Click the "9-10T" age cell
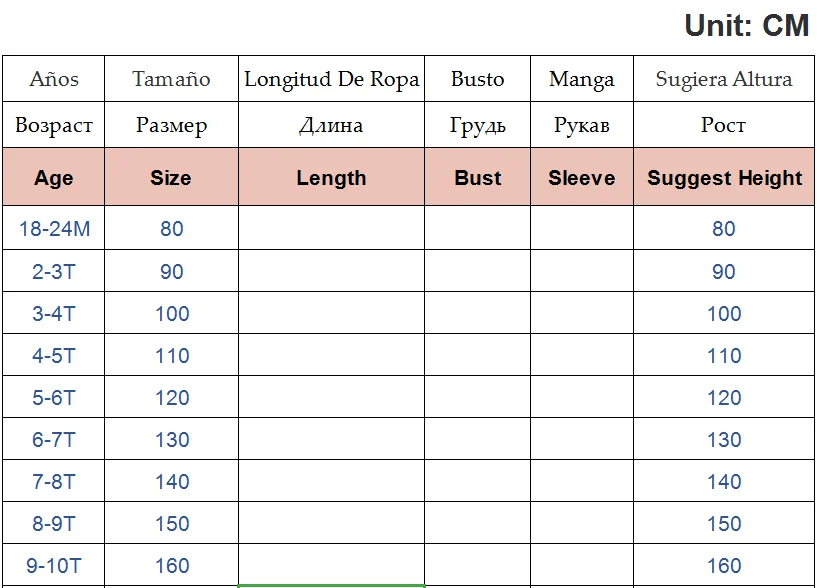Viewport: 817px width, 588px height. pos(54,566)
